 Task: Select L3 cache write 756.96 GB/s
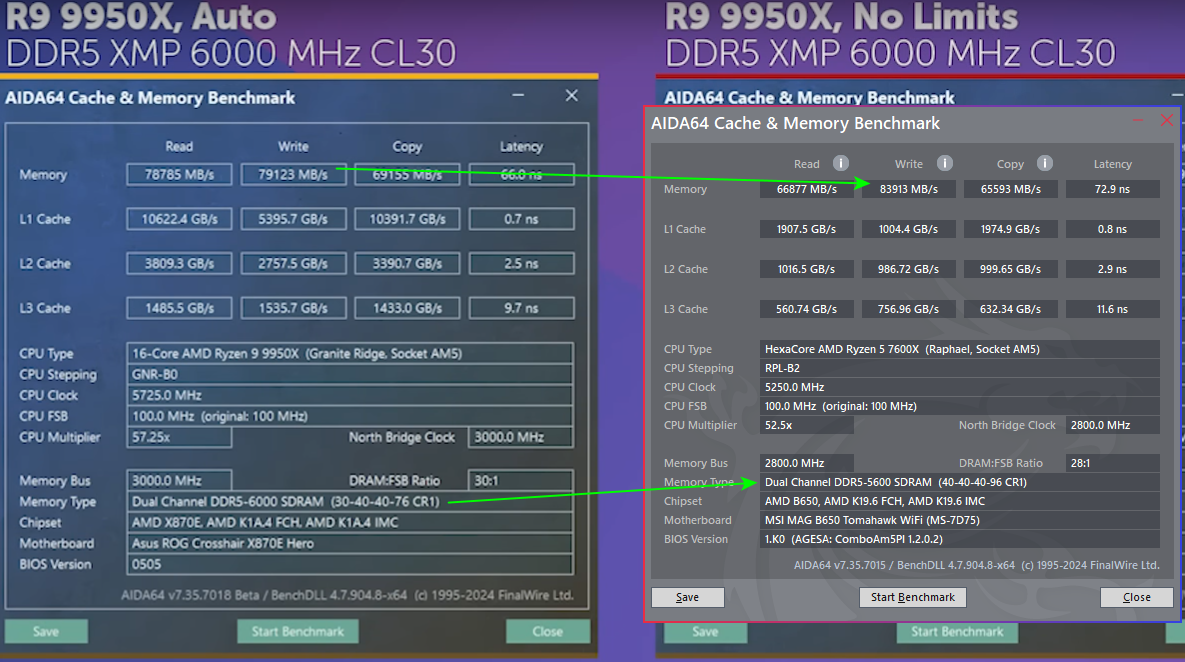pos(908,309)
